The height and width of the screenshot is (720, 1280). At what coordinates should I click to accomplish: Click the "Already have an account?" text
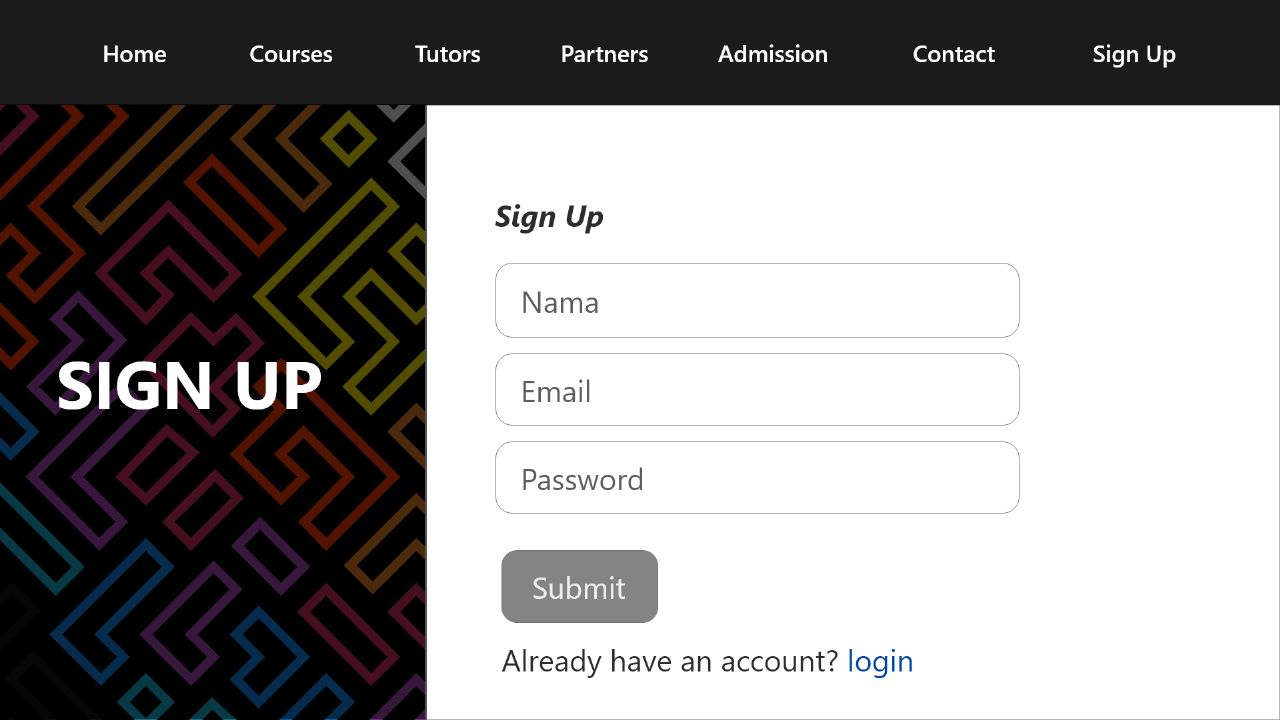pos(670,661)
